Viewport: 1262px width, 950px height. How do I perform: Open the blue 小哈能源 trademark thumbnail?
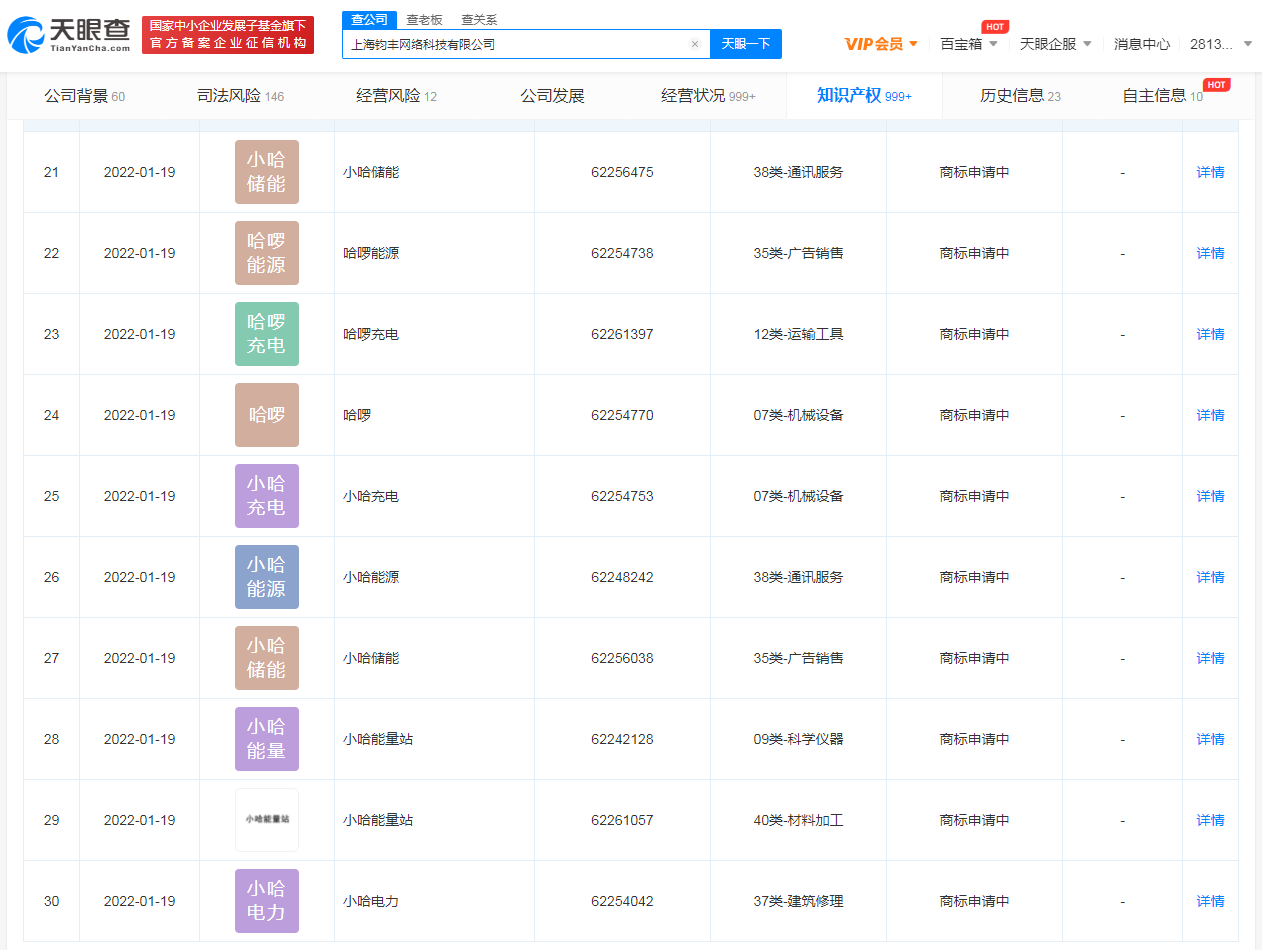(267, 577)
